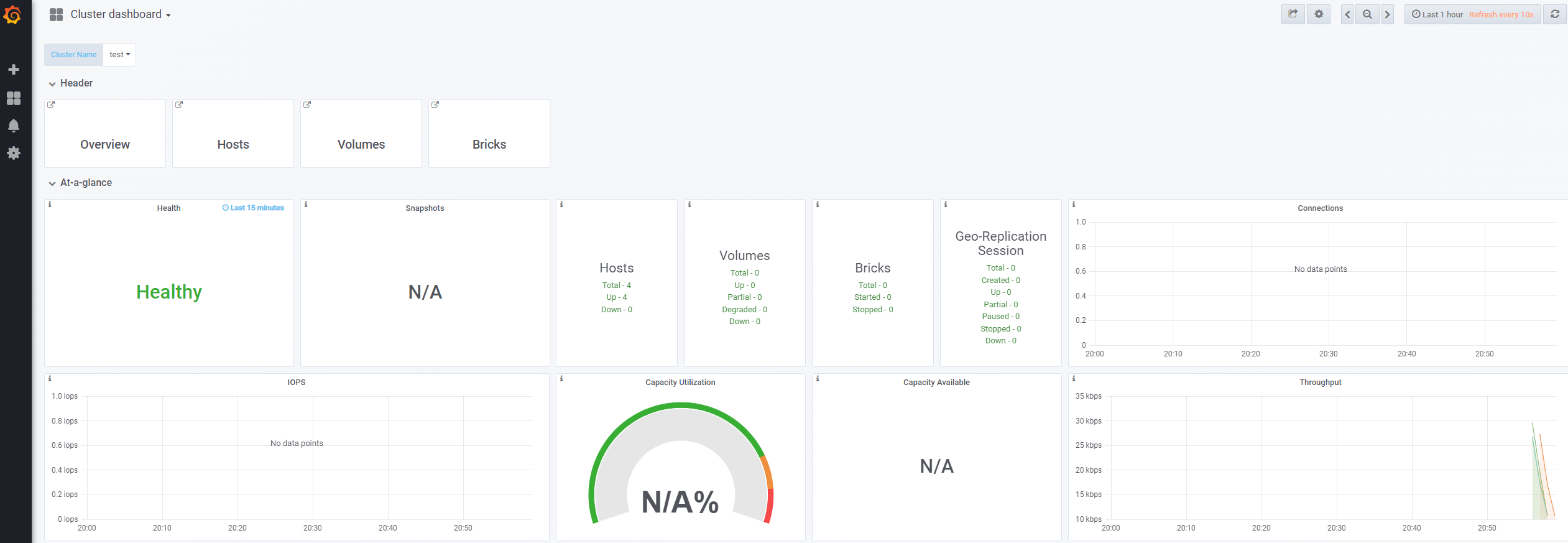Click the N/A value in Capacity Available

(x=937, y=466)
